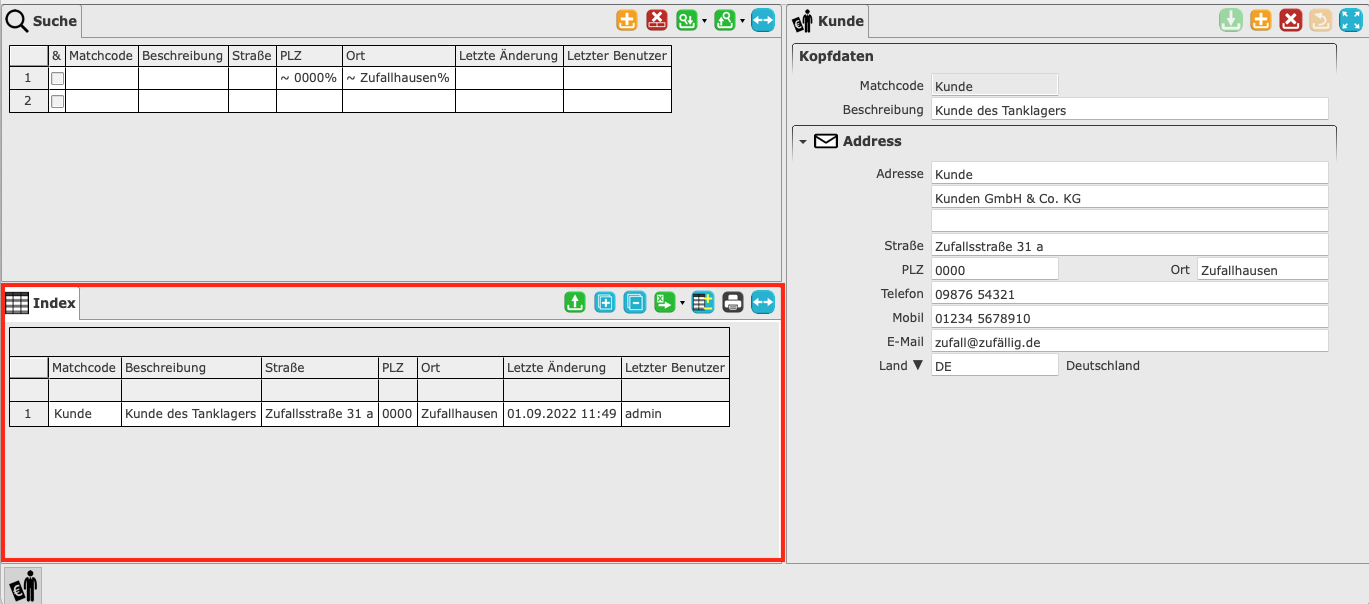Screen dimensions: 1369x604
Task: Click the red delete customer record icon
Action: [1291, 20]
